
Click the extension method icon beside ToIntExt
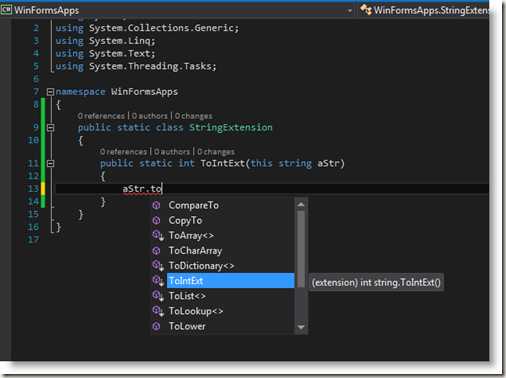(x=158, y=281)
